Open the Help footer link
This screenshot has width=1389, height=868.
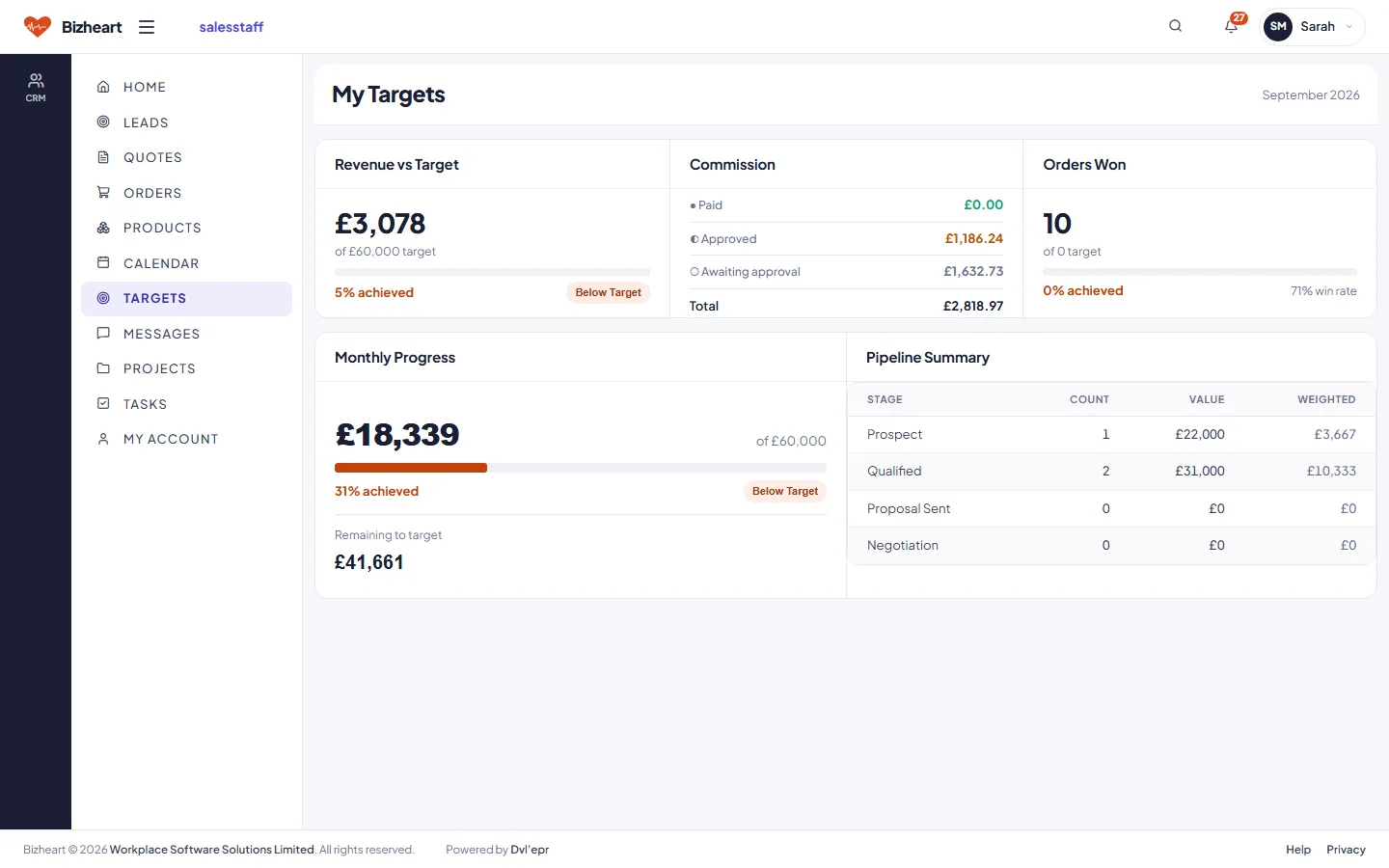click(x=1298, y=850)
